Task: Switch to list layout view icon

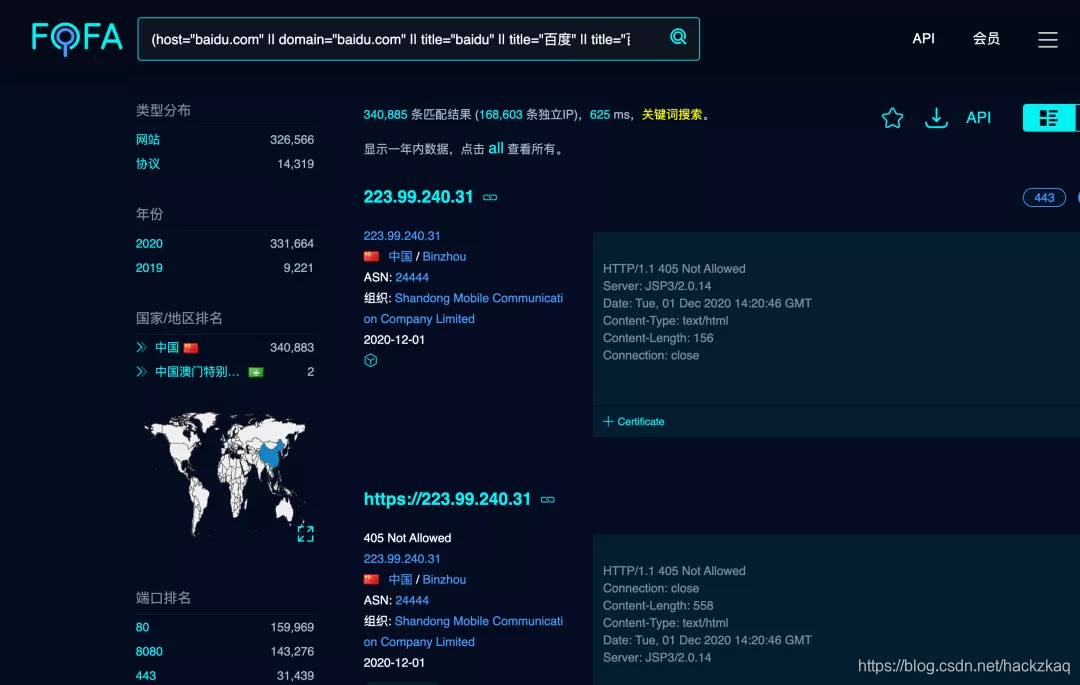Action: pos(1048,118)
